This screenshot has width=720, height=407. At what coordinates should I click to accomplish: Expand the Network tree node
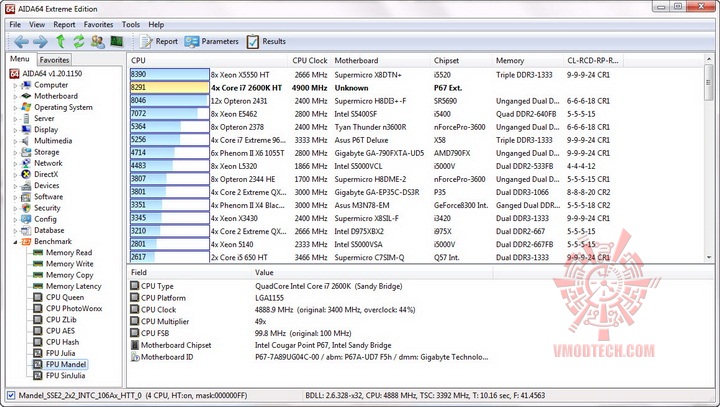click(x=15, y=164)
